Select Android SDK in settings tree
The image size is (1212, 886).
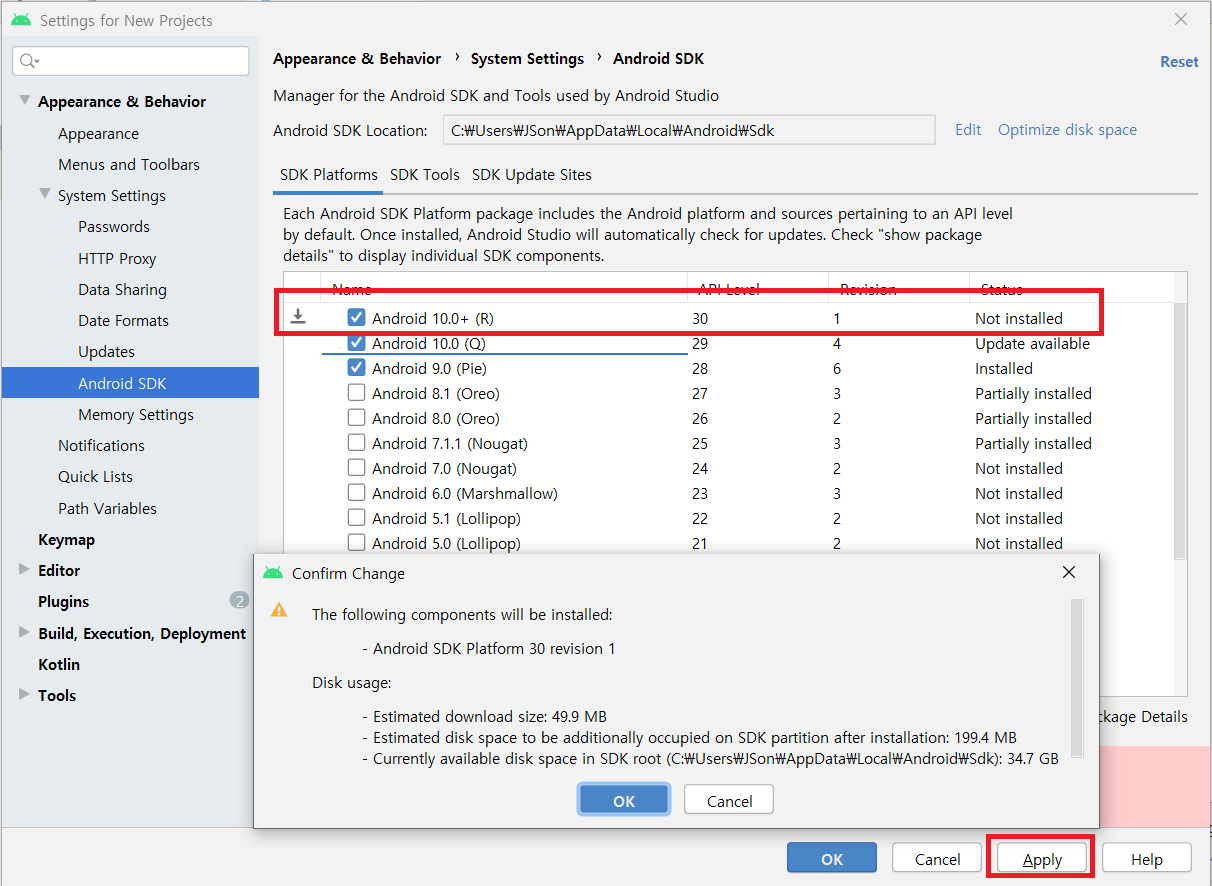[130, 383]
